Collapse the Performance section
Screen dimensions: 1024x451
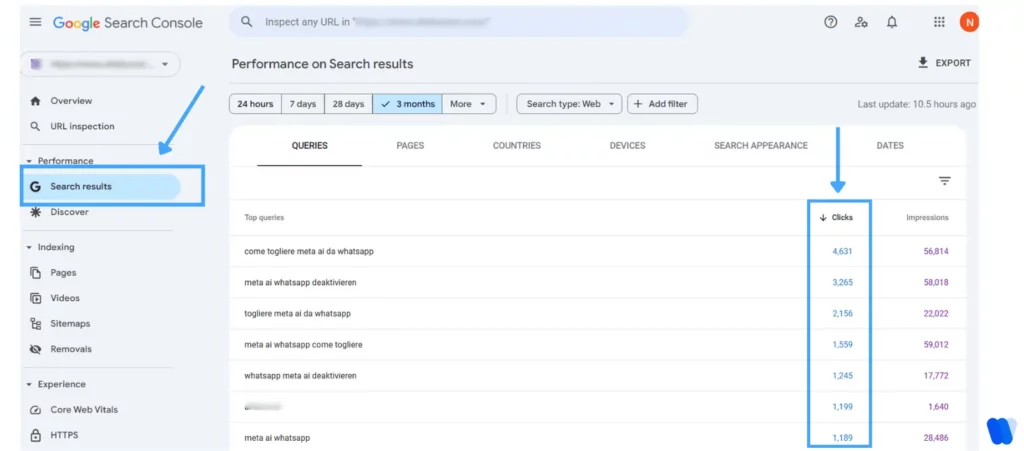[x=29, y=161]
